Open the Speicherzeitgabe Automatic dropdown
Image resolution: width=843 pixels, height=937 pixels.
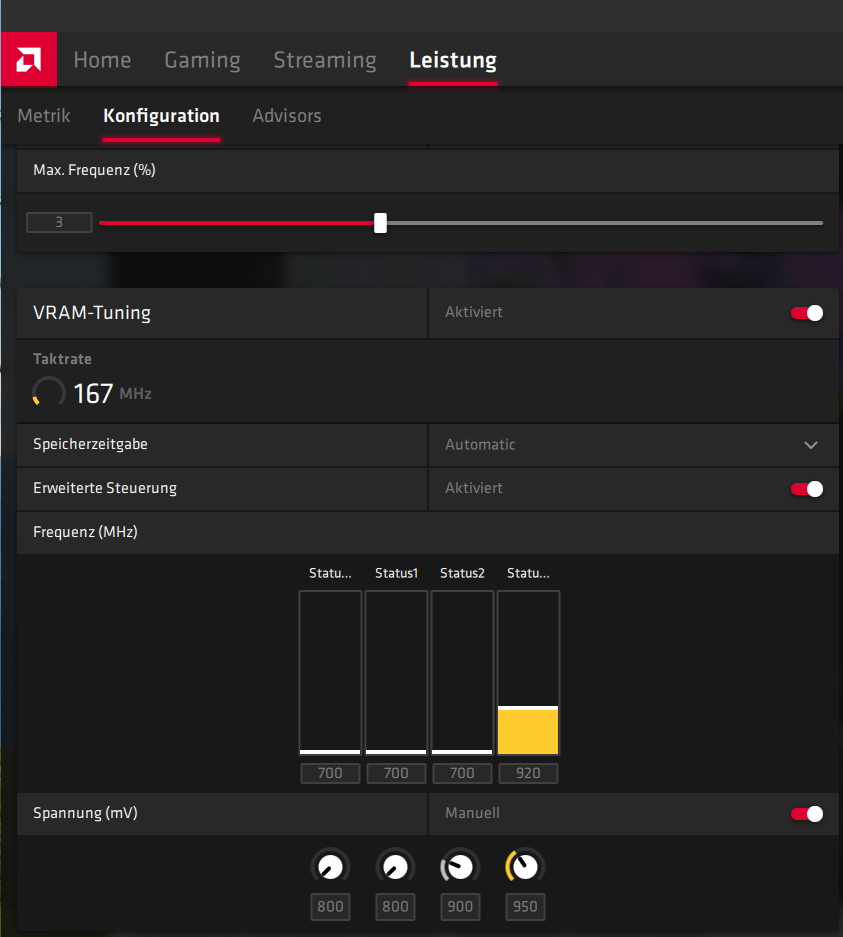tap(633, 445)
